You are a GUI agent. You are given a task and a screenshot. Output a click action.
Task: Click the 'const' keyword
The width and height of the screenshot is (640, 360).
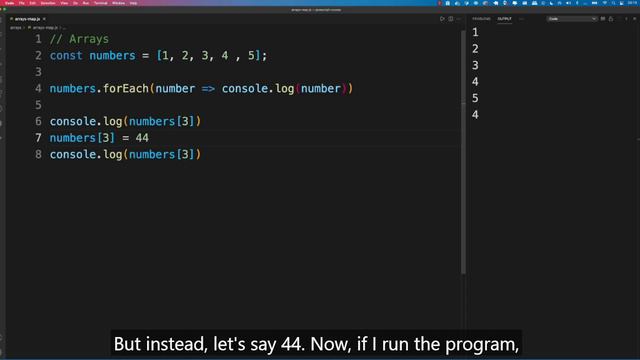(x=66, y=56)
